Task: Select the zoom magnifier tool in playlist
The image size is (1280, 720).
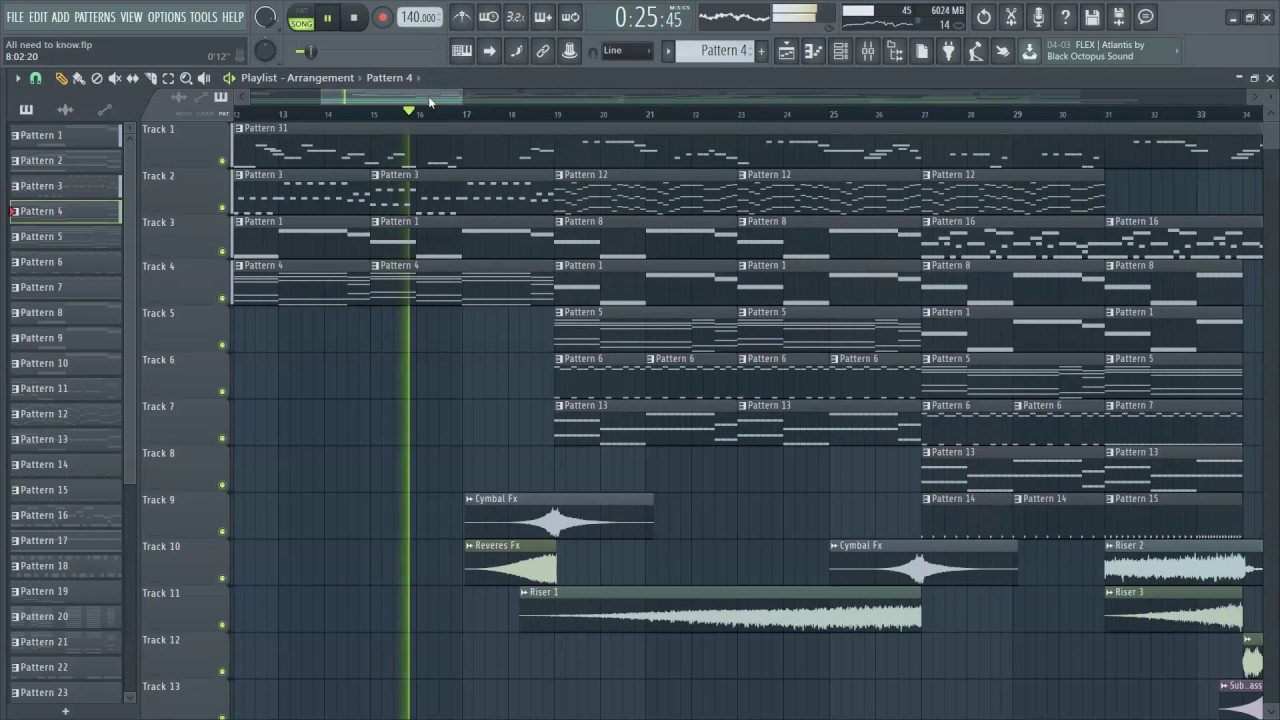Action: [x=186, y=78]
